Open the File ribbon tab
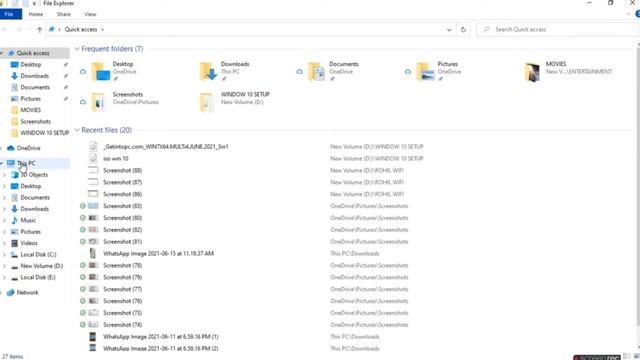Image resolution: width=640 pixels, height=360 pixels. pyautogui.click(x=11, y=14)
